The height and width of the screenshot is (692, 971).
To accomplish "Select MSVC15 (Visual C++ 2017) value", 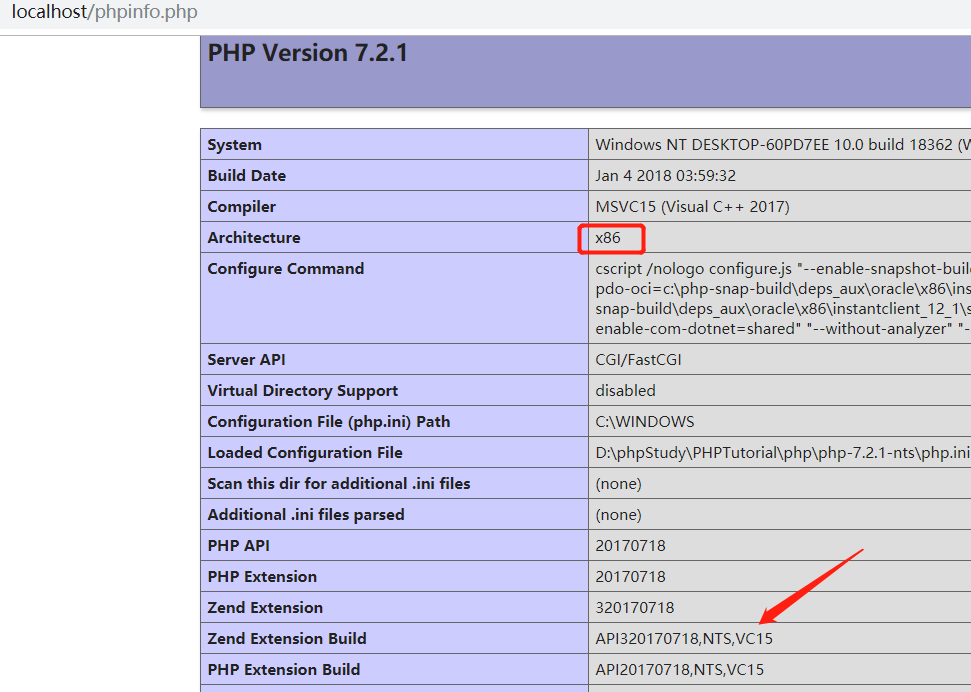I will click(692, 207).
